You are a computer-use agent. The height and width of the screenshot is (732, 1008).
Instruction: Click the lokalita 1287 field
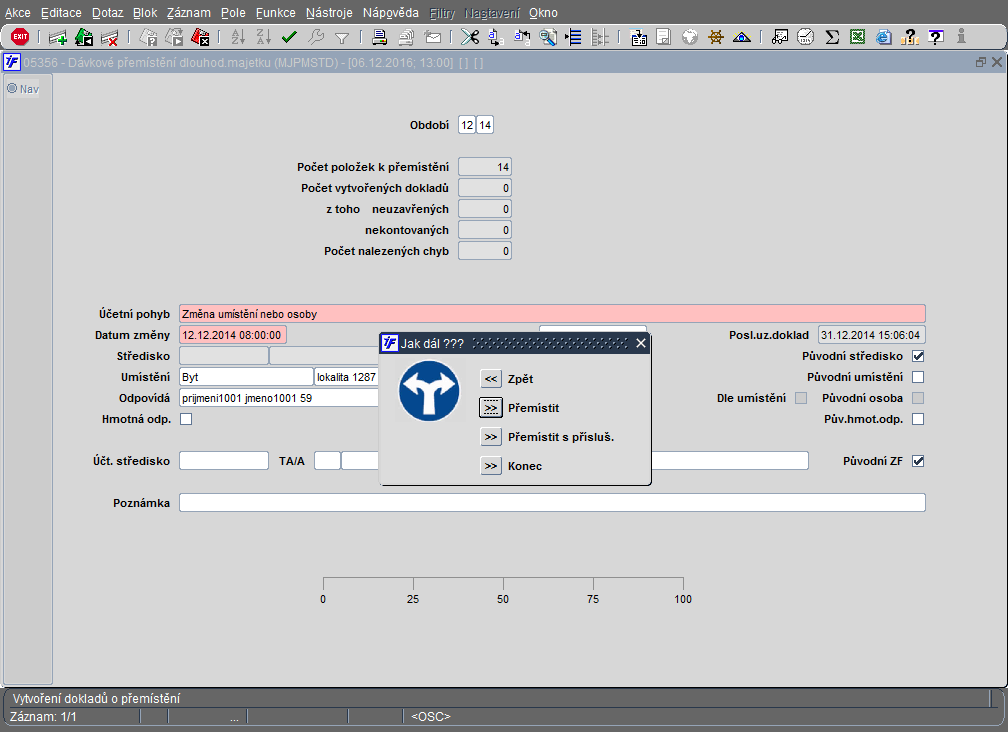[347, 377]
